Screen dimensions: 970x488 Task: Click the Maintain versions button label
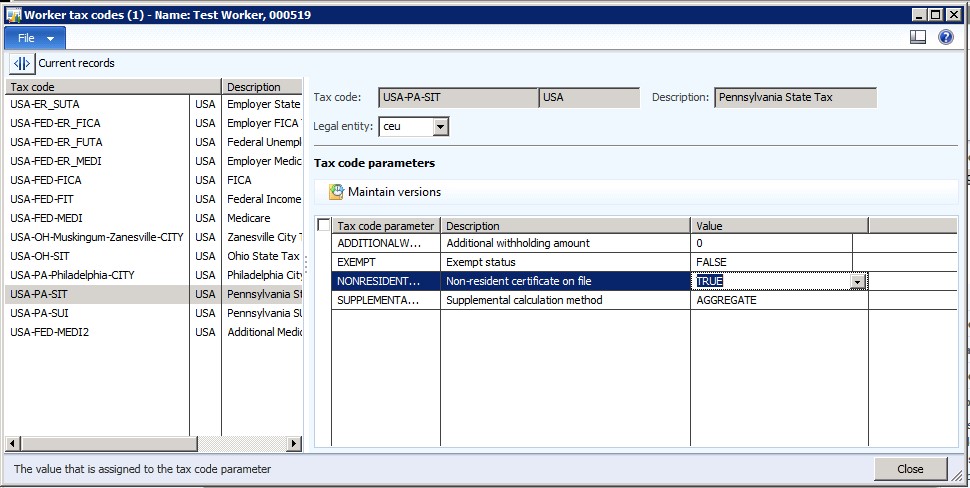pos(394,192)
